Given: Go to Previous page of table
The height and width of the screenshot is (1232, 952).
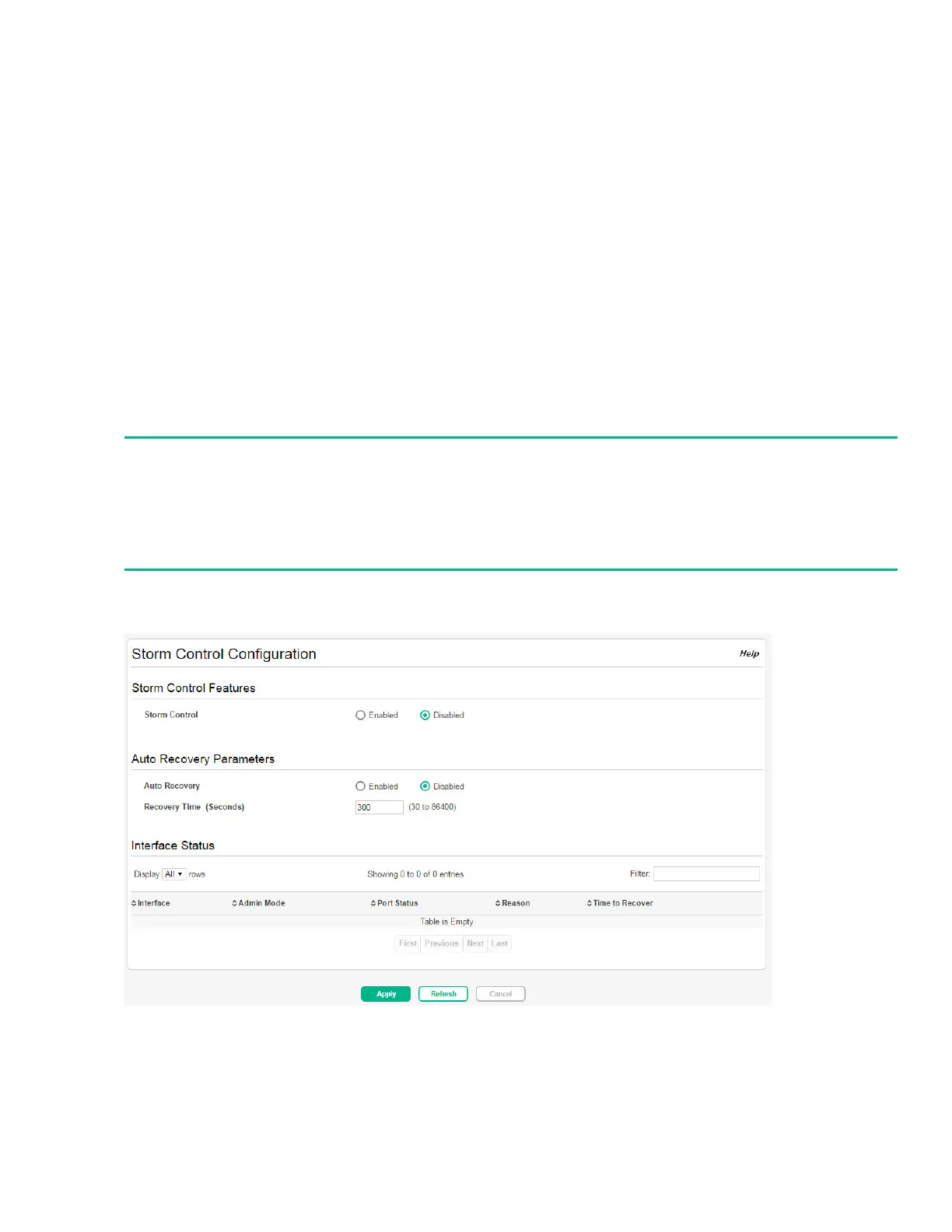Looking at the screenshot, I should pyautogui.click(x=442, y=943).
